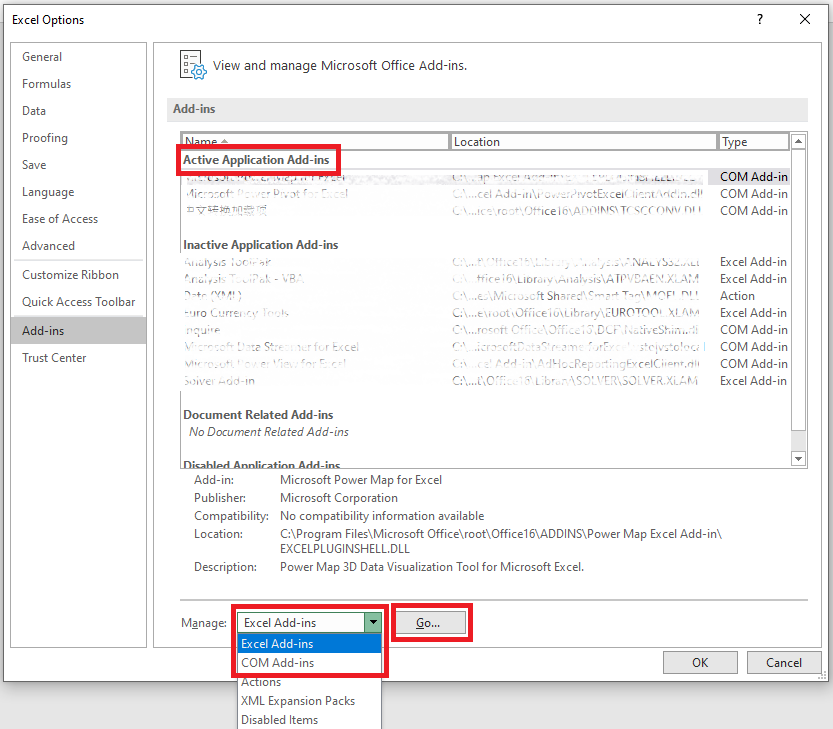Select the Euro Currency Tools row
Screen dimensions: 833x729
coord(484,313)
